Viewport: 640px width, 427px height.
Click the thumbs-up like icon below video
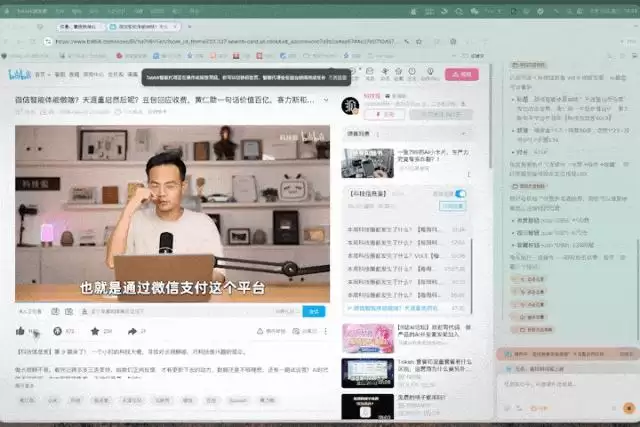[x=20, y=331]
